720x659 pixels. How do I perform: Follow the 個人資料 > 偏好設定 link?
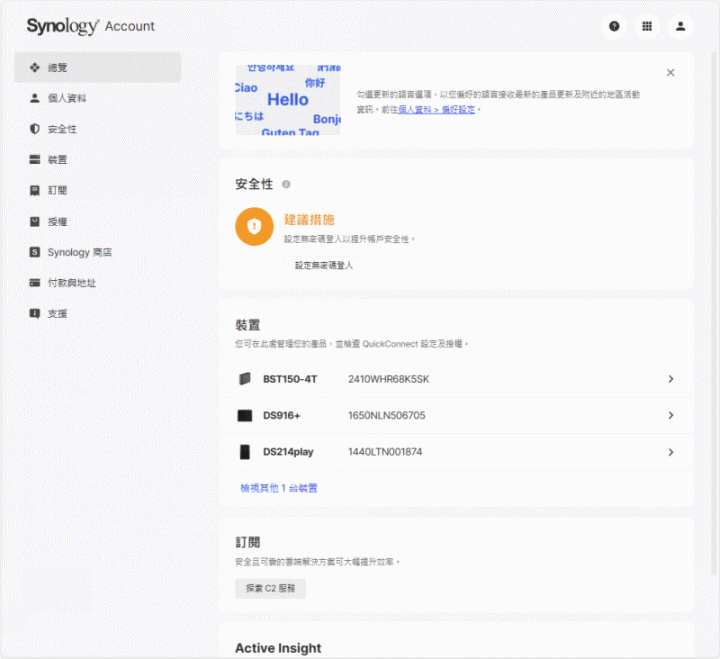click(x=436, y=109)
